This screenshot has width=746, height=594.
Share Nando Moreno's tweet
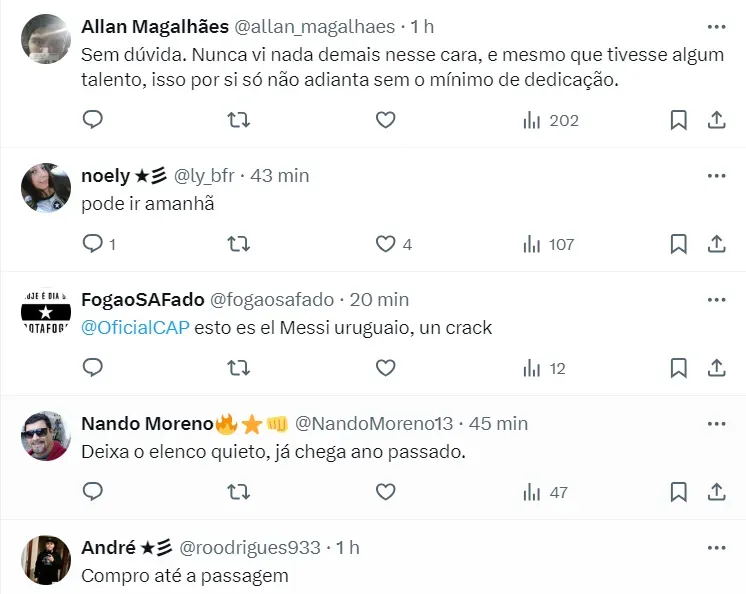pyautogui.click(x=716, y=492)
